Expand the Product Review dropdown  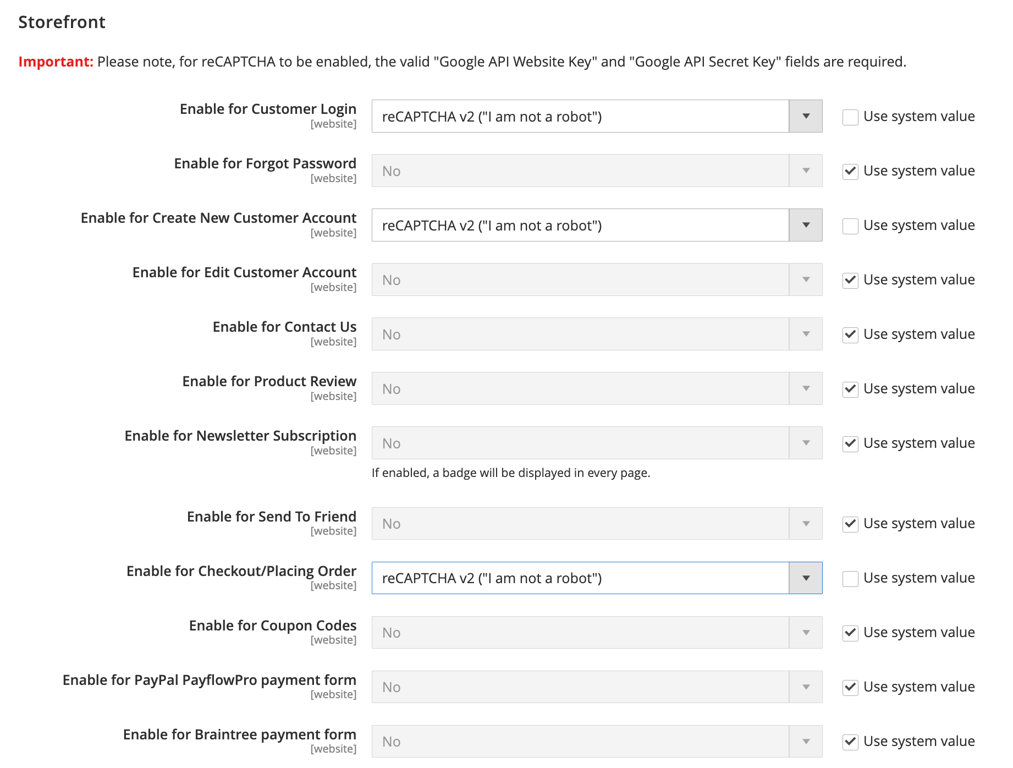(x=805, y=388)
